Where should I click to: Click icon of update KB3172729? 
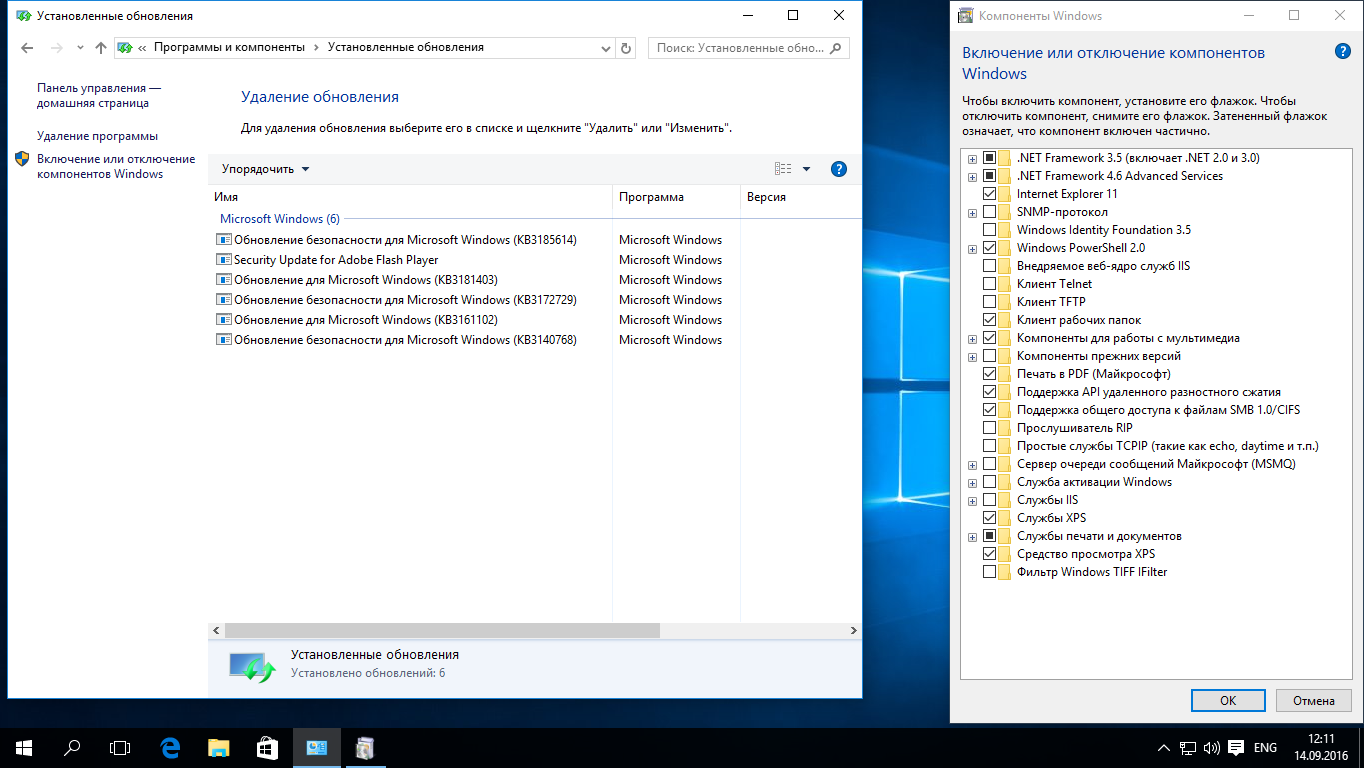click(x=223, y=300)
